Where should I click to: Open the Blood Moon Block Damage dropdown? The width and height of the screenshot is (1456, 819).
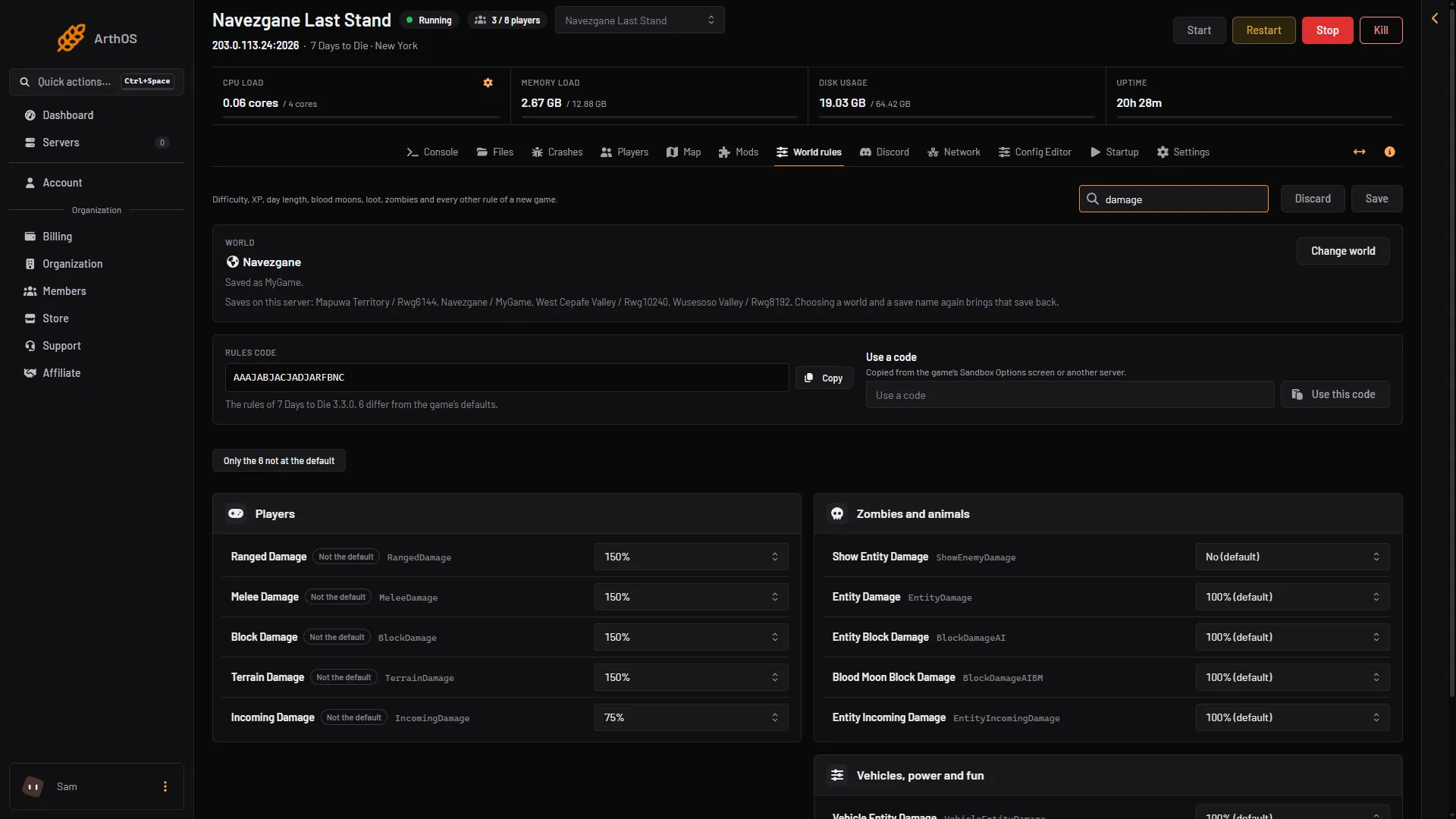(x=1292, y=677)
